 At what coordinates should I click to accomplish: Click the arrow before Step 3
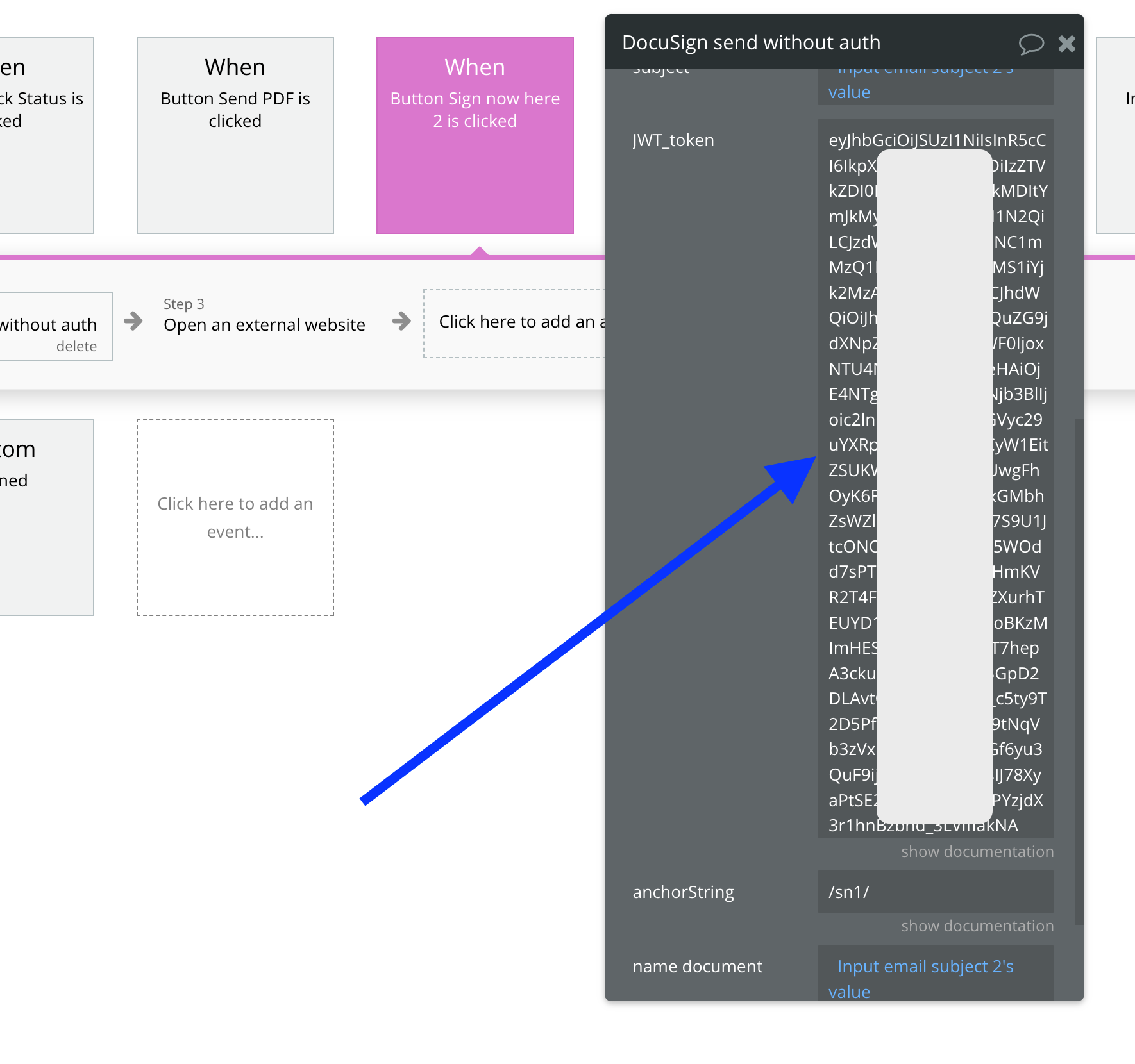[x=133, y=320]
